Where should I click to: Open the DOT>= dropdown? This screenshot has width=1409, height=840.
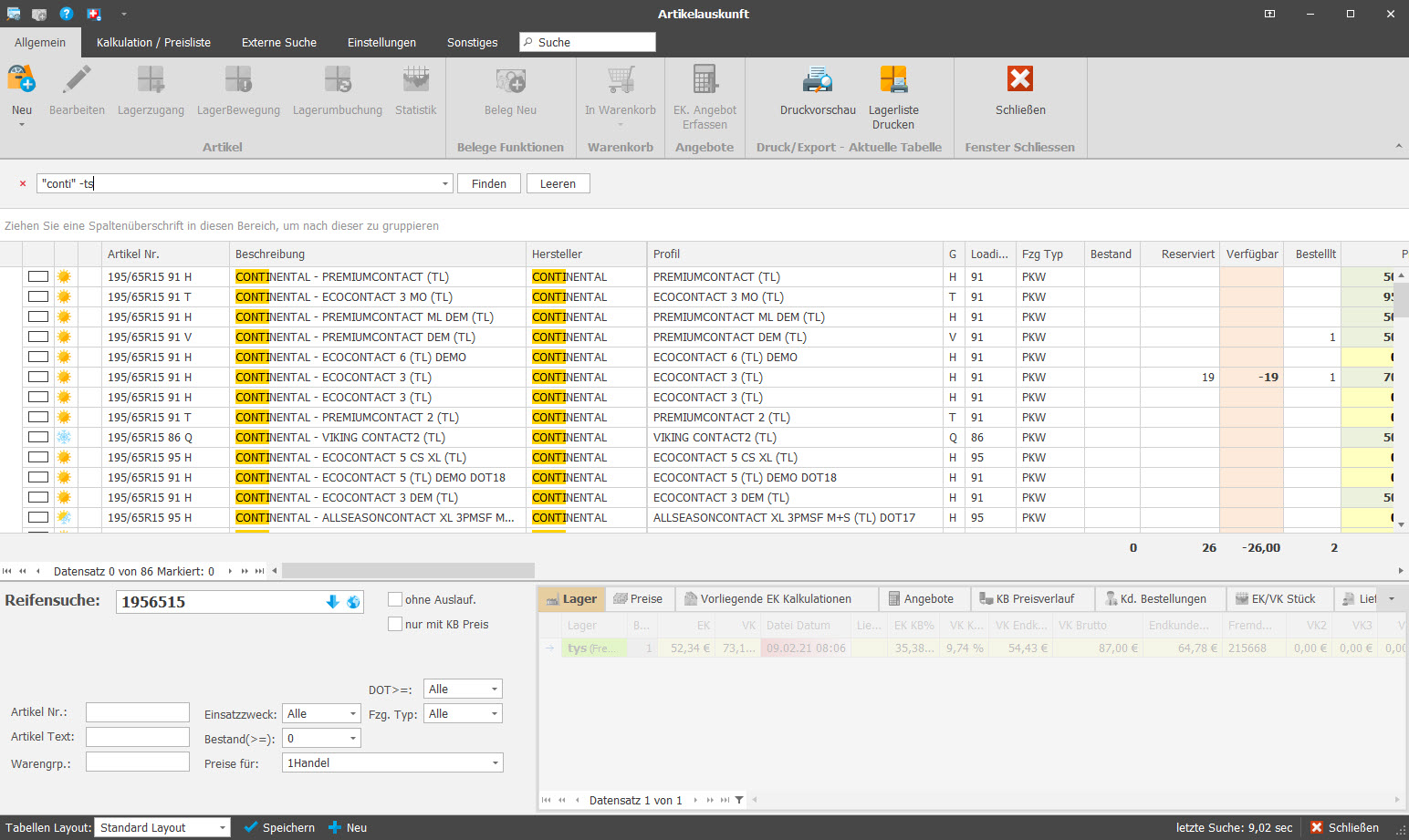click(x=495, y=690)
